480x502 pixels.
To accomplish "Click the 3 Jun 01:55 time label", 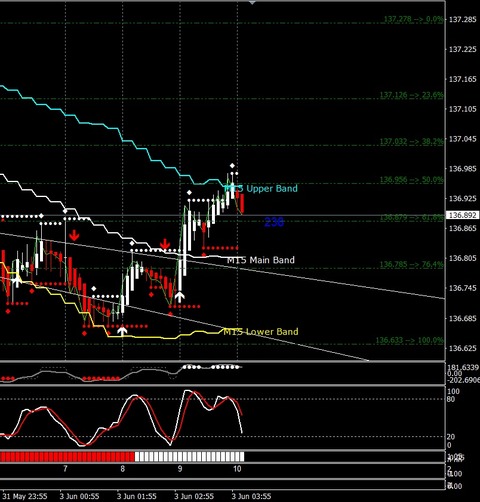I will coord(137,496).
